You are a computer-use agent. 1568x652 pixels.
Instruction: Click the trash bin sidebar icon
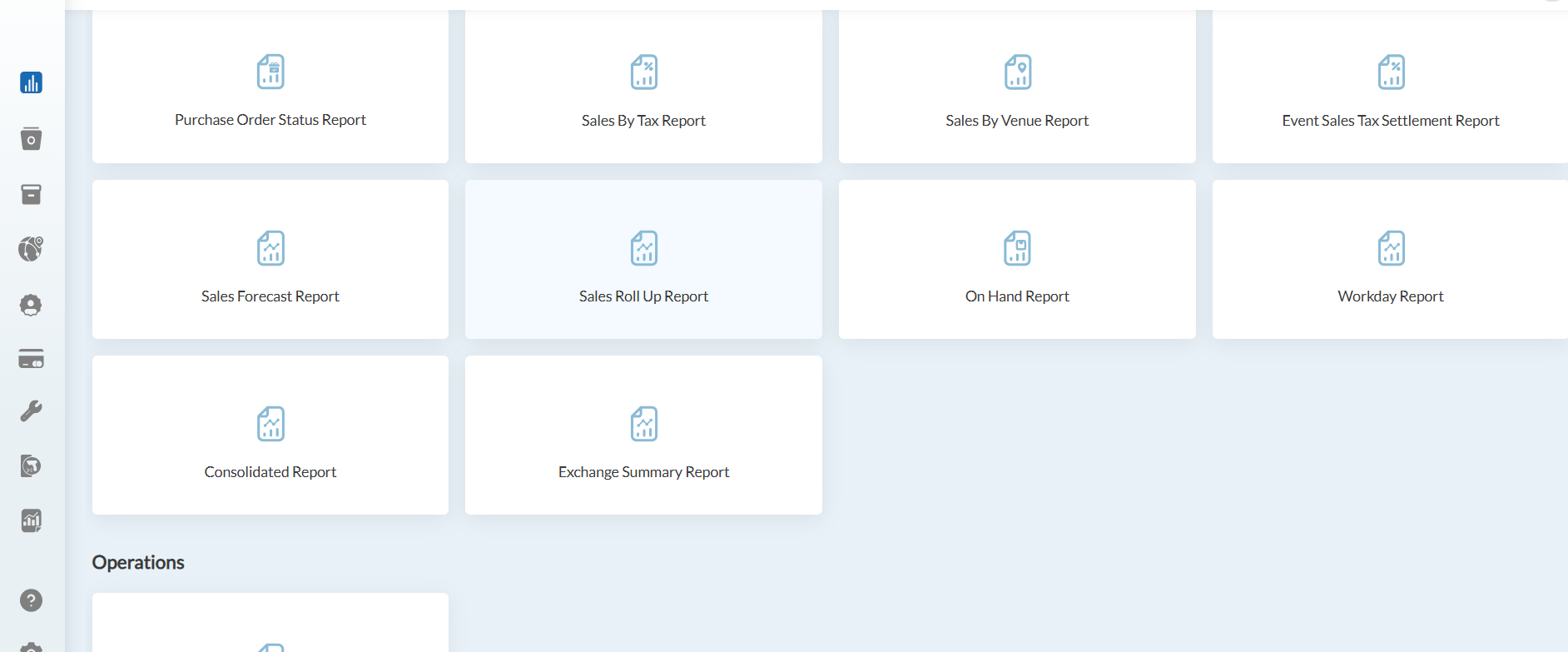[x=31, y=138]
